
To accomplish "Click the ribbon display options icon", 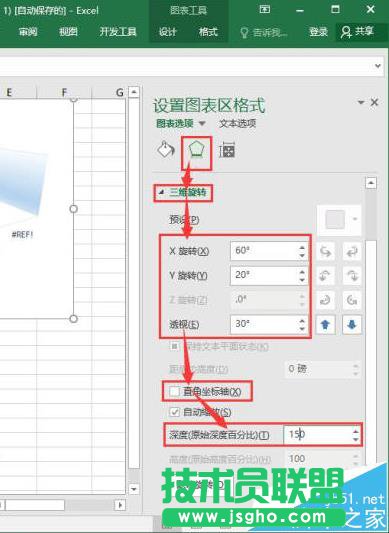I will pyautogui.click(x=265, y=10).
